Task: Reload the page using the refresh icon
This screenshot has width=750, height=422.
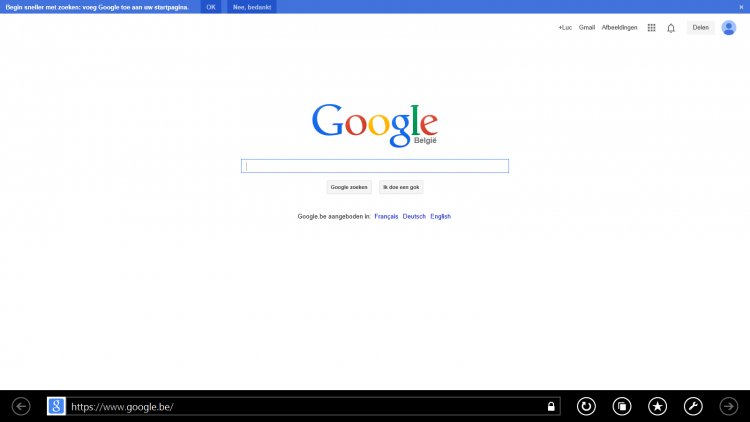Action: 586,407
